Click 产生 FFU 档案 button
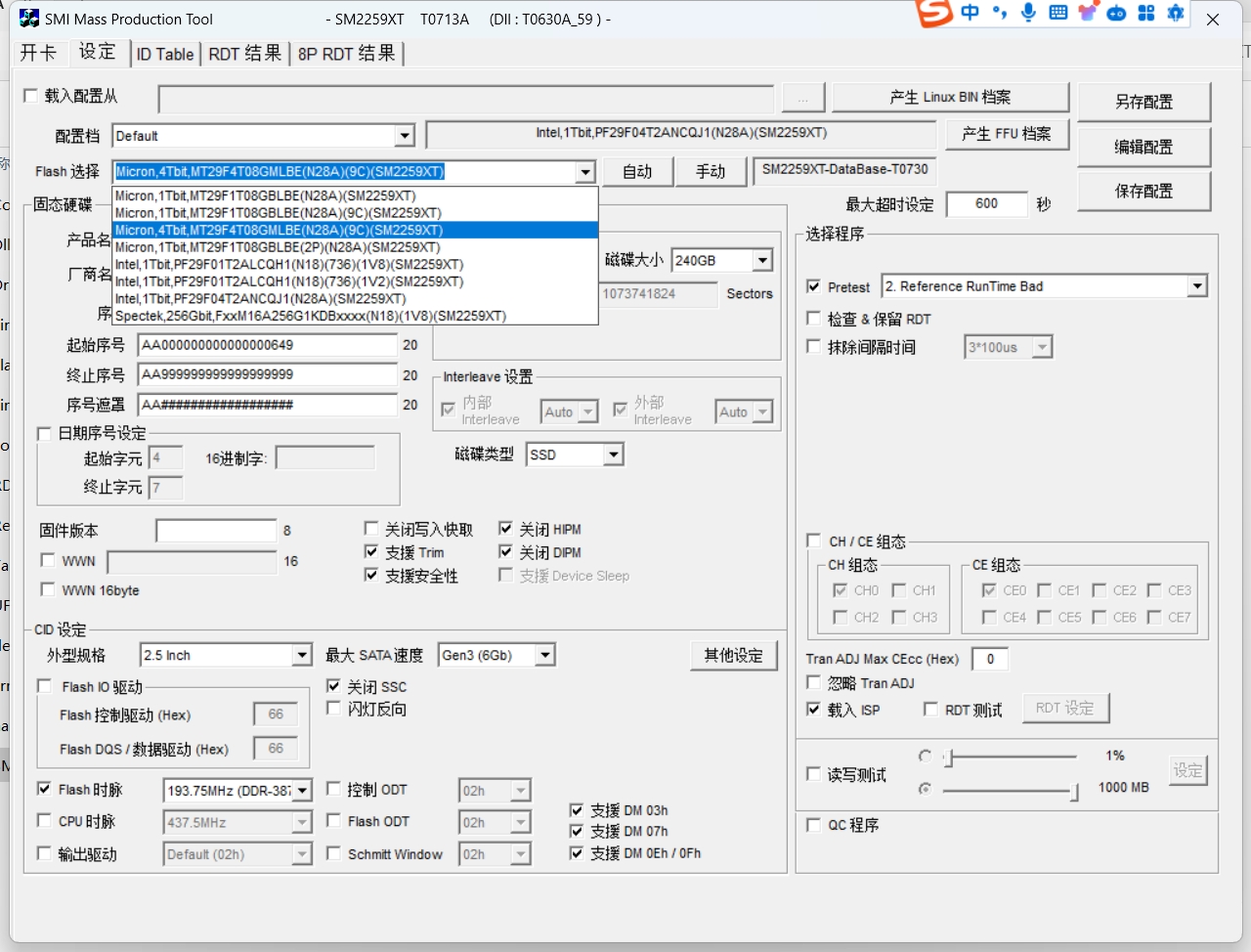 click(x=1007, y=134)
